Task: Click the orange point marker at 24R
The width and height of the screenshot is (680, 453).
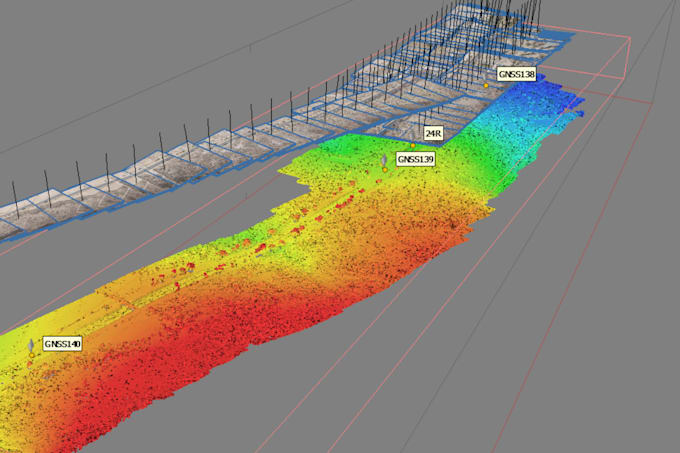Action: (x=413, y=146)
